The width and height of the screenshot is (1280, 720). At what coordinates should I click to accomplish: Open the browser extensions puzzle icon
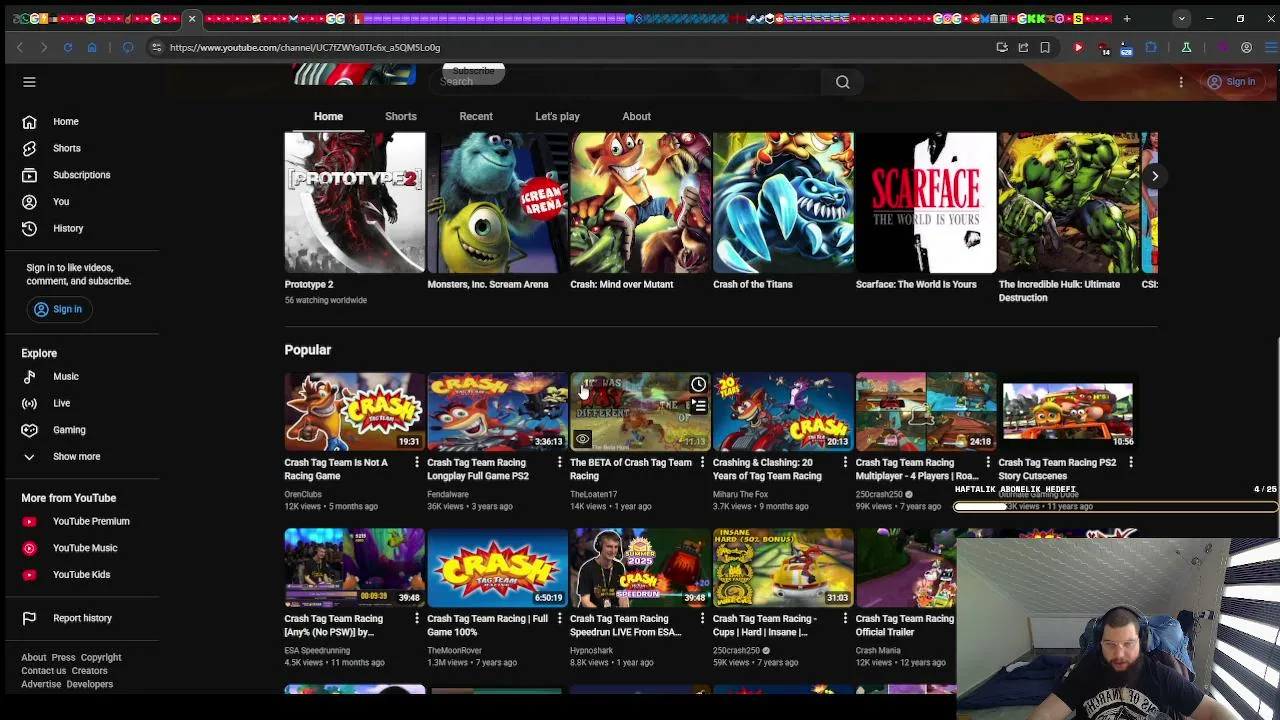click(x=1151, y=47)
